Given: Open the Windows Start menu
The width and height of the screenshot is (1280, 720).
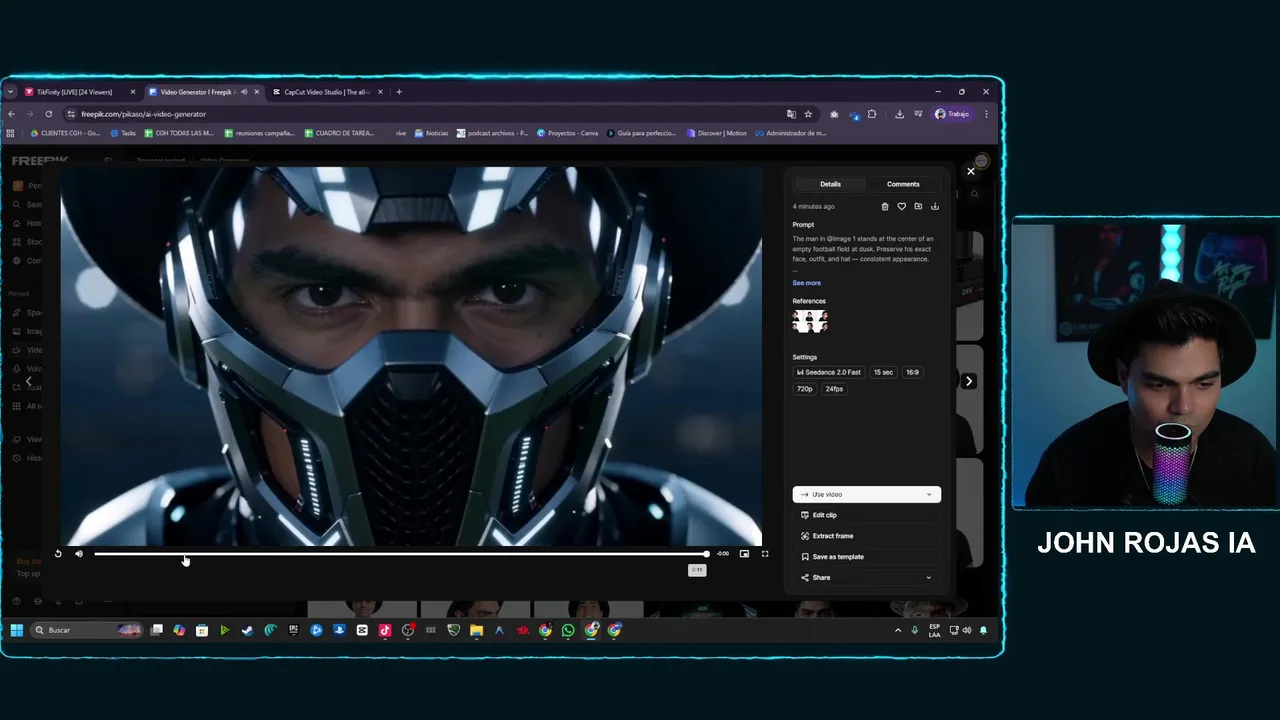Looking at the screenshot, I should click(17, 630).
